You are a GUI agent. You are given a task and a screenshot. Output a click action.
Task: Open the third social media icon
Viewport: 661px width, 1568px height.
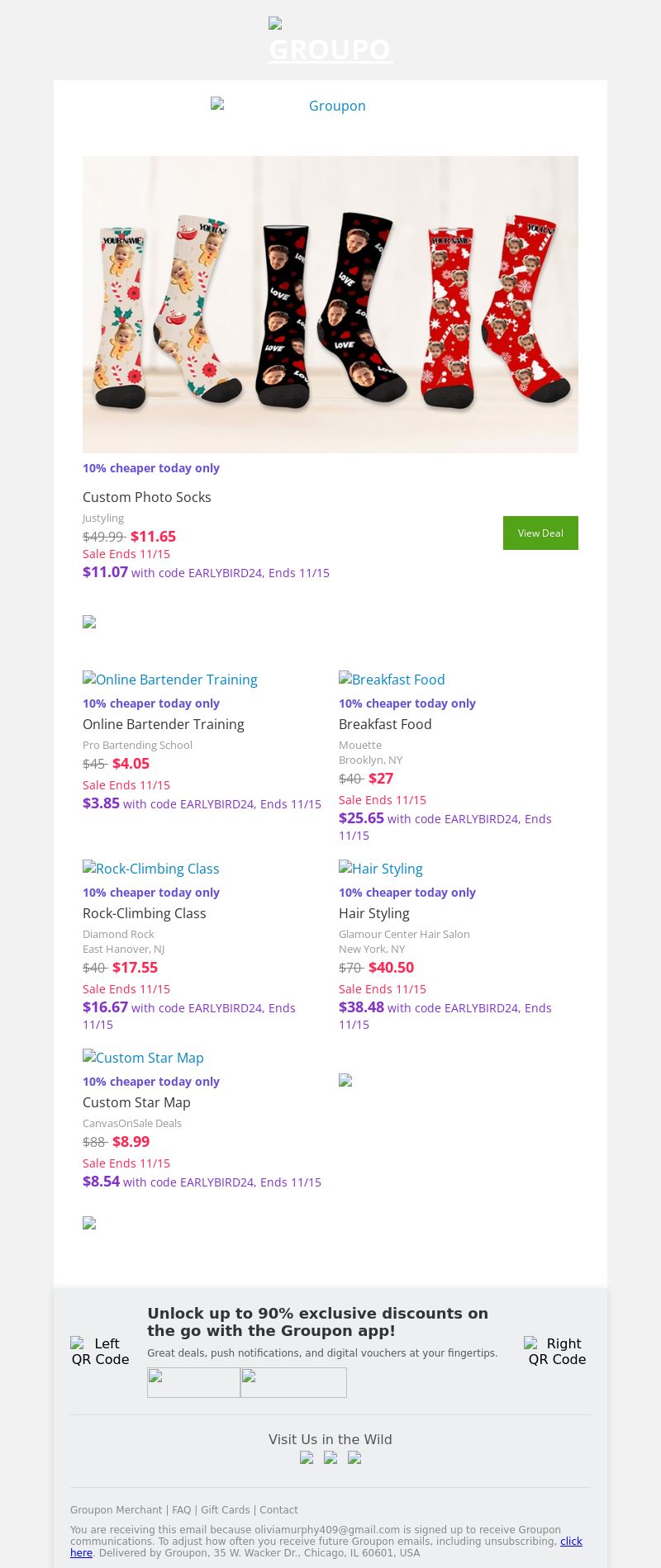pyautogui.click(x=354, y=1457)
